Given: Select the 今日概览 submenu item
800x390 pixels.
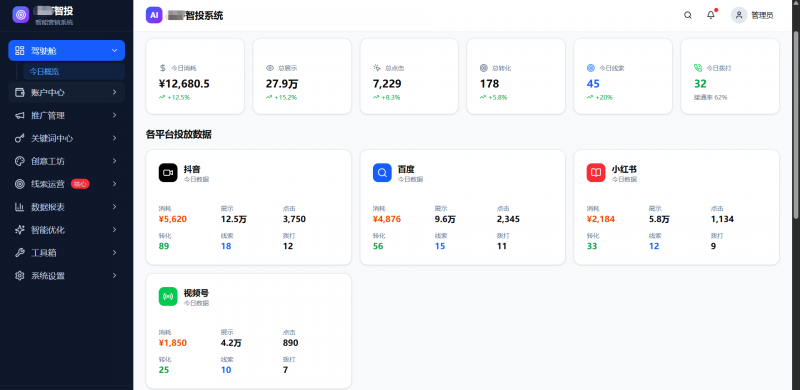Looking at the screenshot, I should point(74,71).
